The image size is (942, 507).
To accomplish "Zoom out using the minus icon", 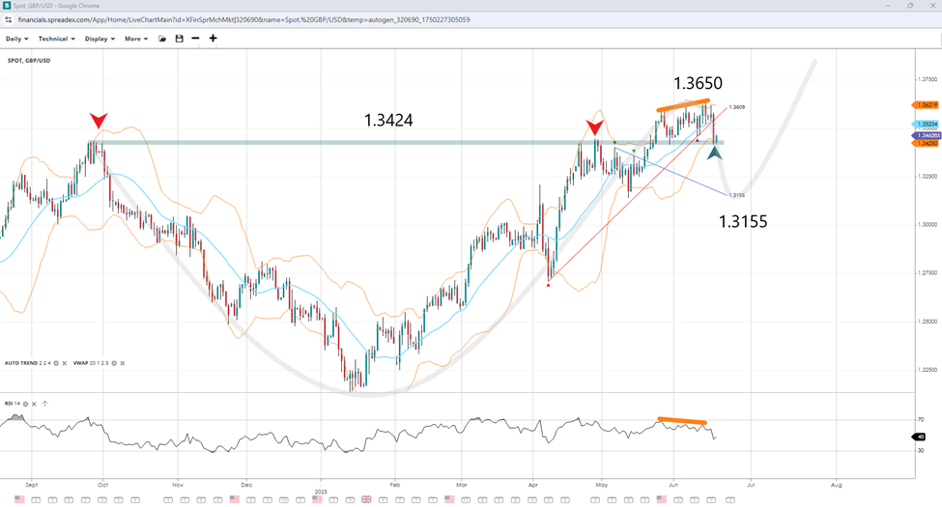I will coord(195,39).
